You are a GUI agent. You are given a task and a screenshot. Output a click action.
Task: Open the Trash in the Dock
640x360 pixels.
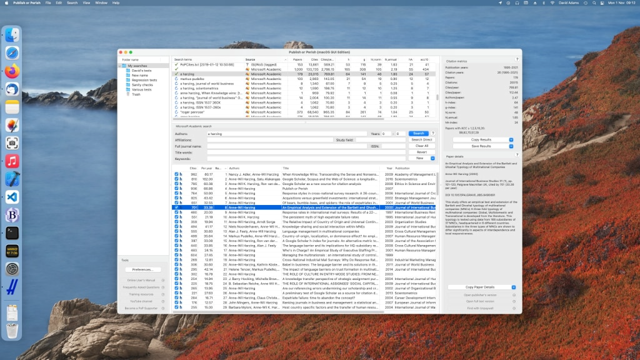pos(12,331)
